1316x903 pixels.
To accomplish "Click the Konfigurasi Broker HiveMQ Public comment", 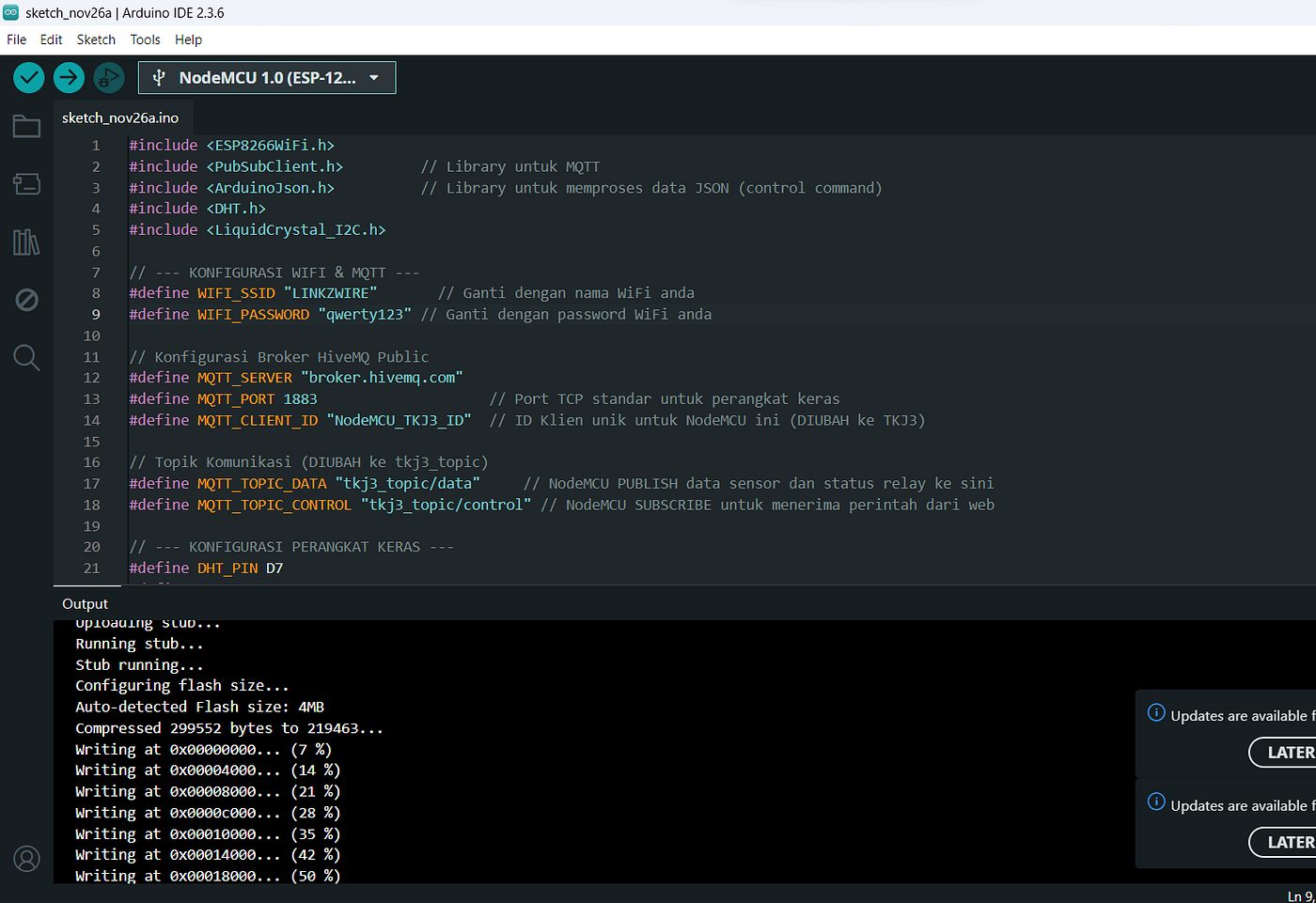I will pyautogui.click(x=279, y=357).
